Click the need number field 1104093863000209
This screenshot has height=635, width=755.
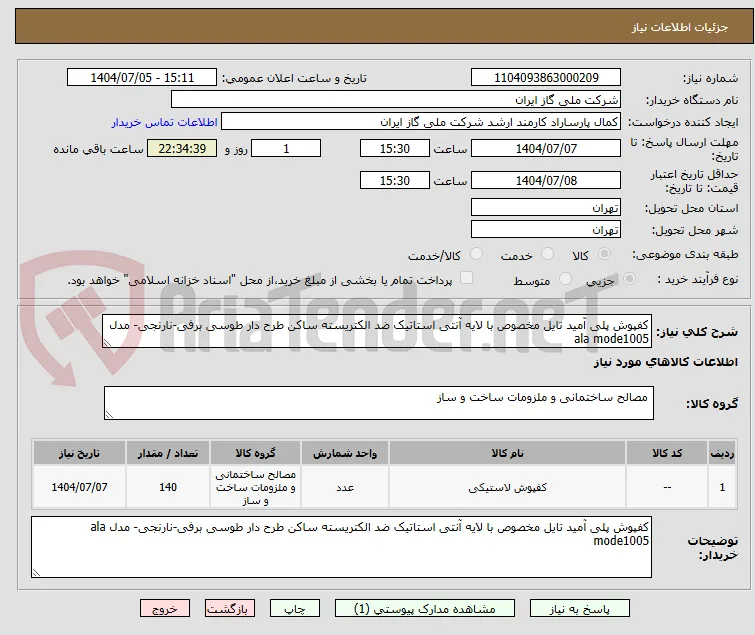pyautogui.click(x=546, y=78)
